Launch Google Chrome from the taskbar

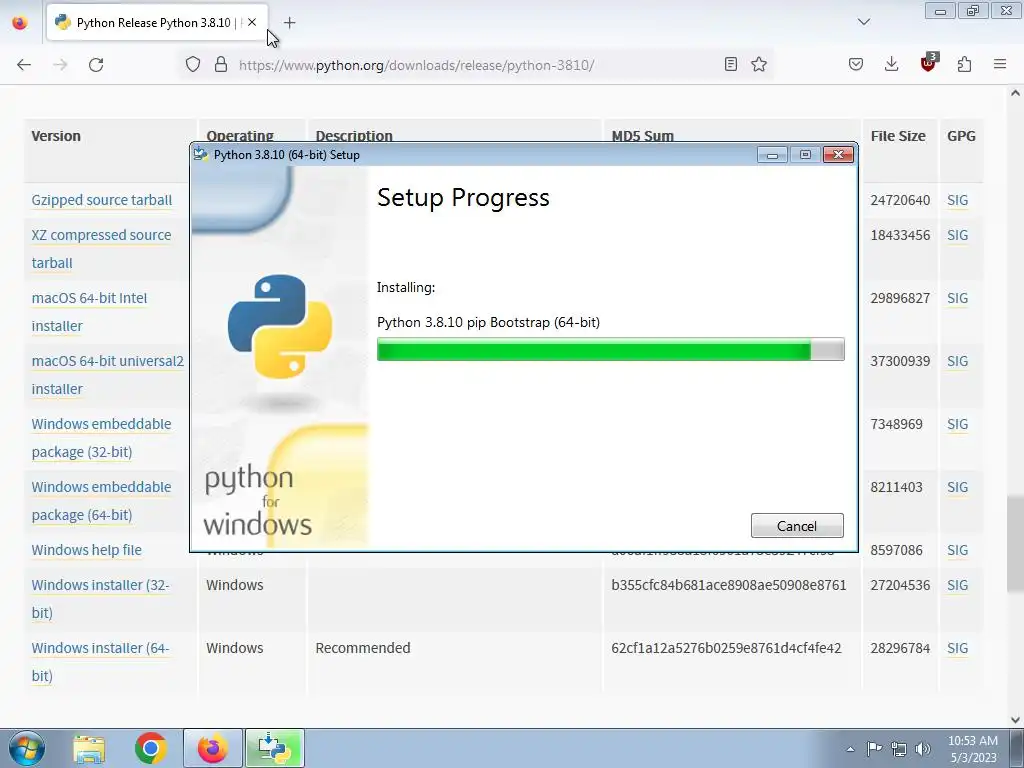[151, 748]
